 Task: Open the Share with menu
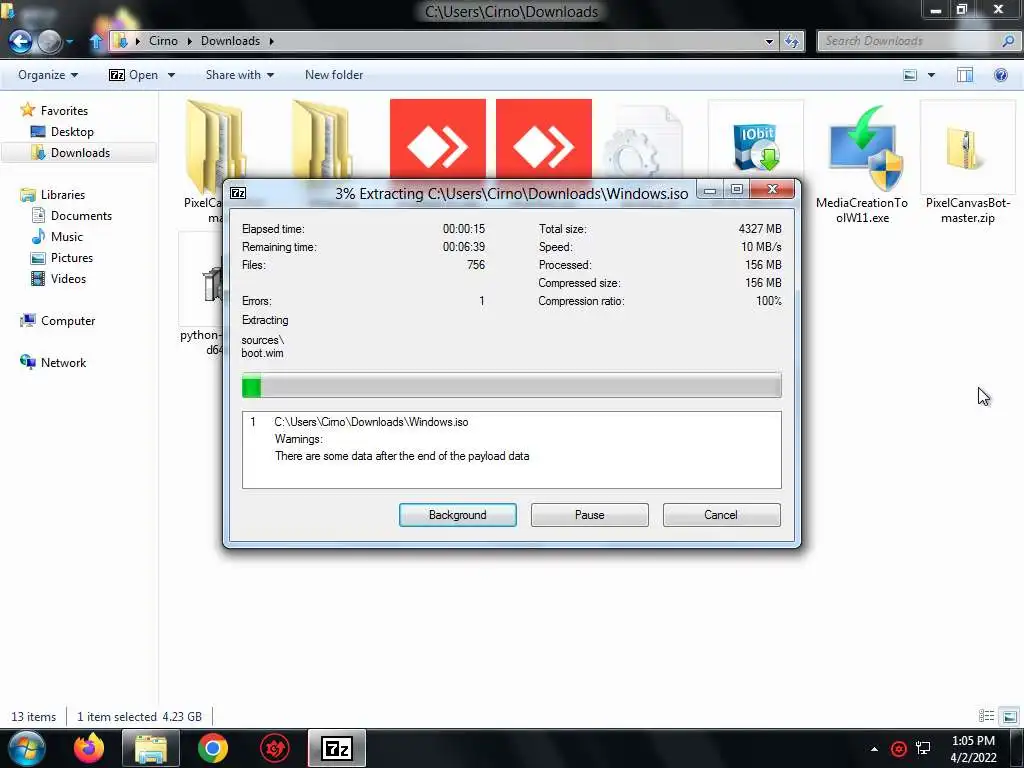(240, 75)
